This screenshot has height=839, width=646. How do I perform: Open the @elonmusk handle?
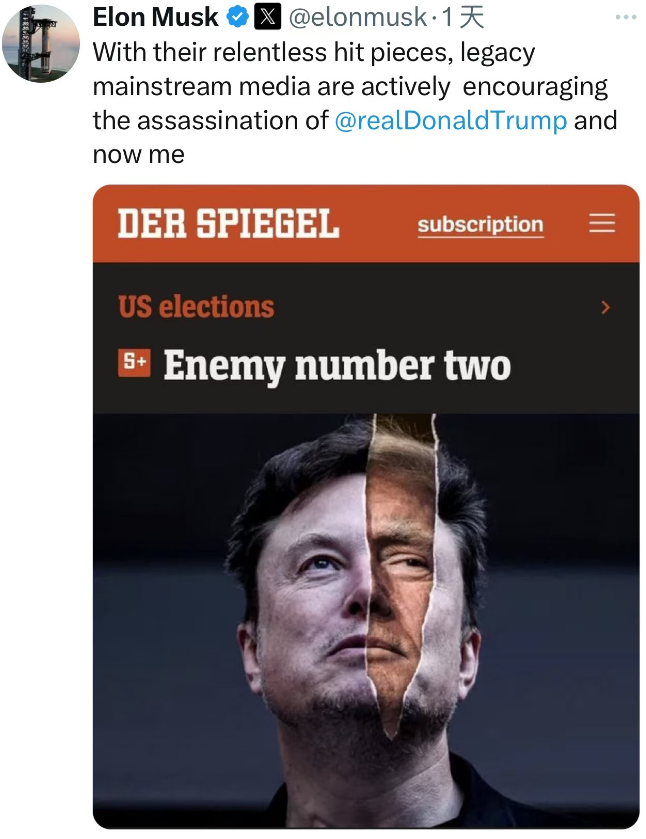point(358,18)
